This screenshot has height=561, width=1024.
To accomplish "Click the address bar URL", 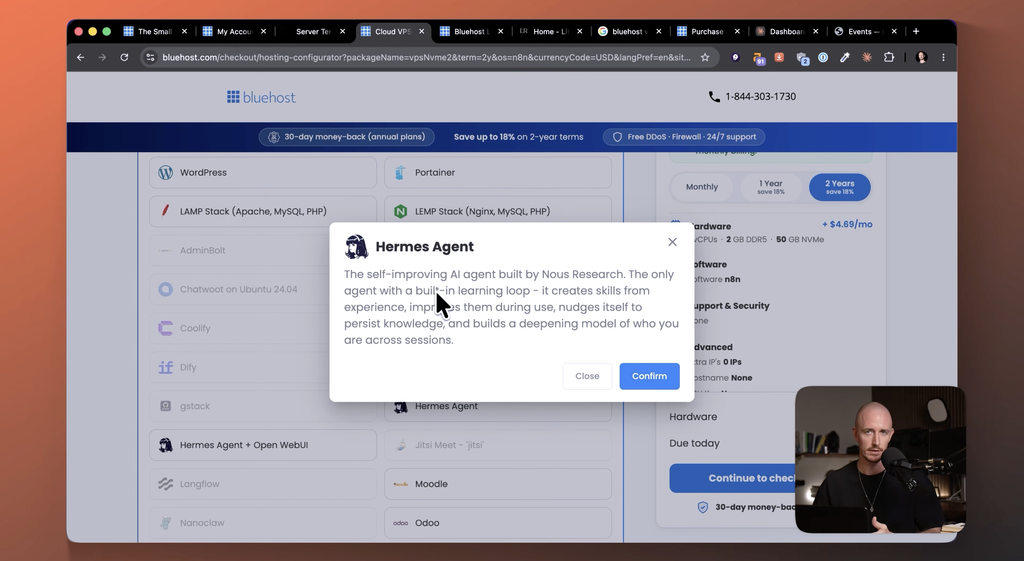I will click(x=426, y=57).
